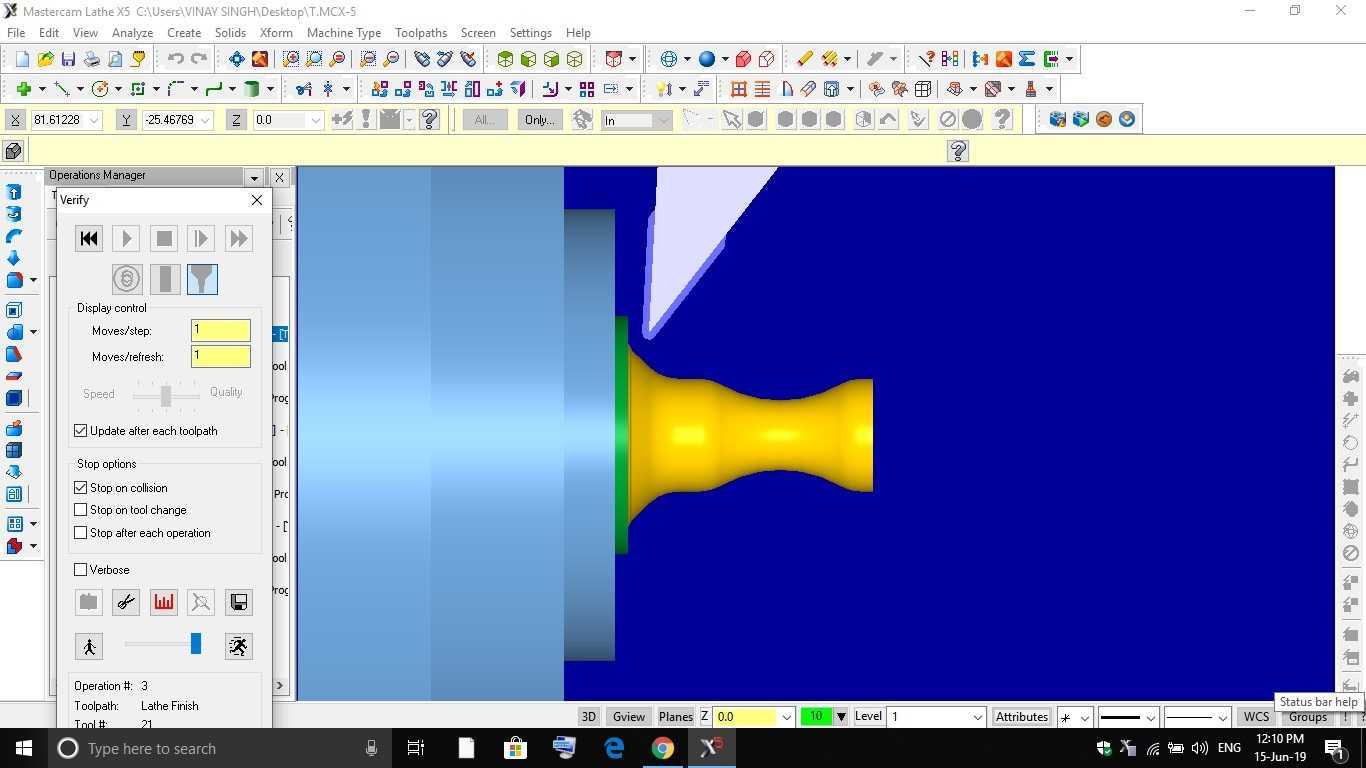Open the red chart icon in Verify
The image size is (1366, 768).
(x=164, y=602)
